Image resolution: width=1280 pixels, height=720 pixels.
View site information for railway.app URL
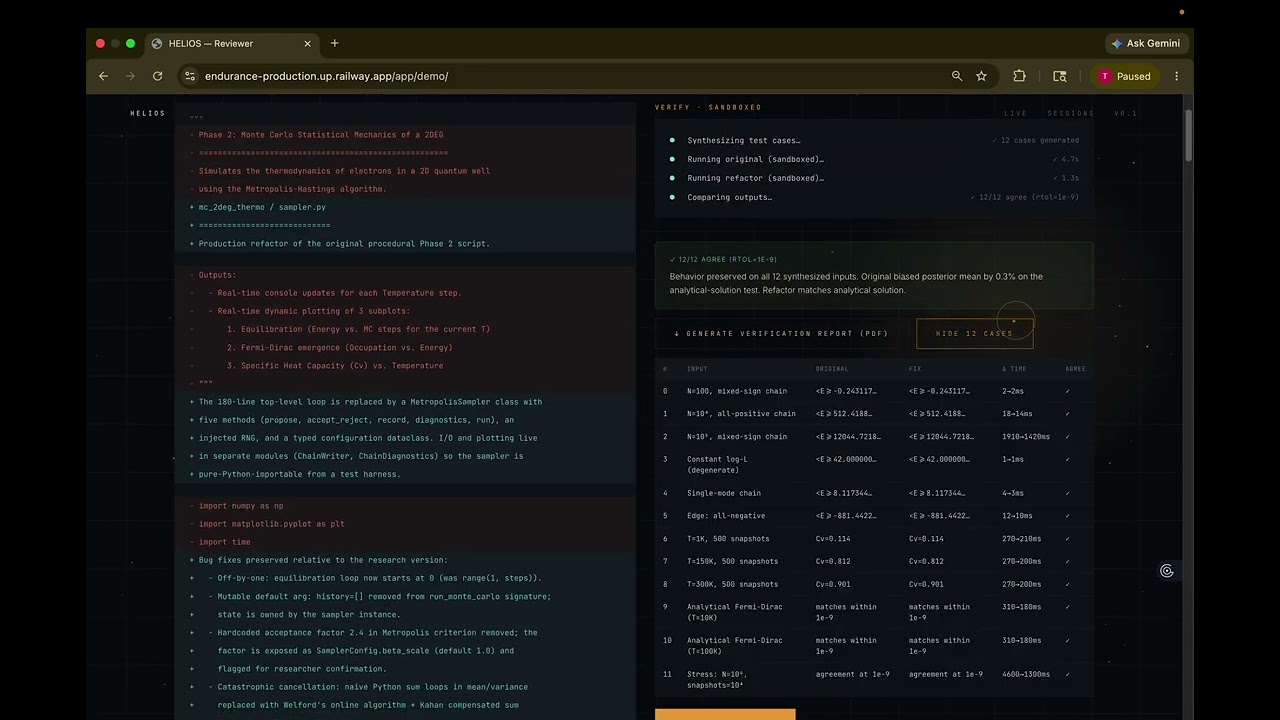[x=189, y=76]
